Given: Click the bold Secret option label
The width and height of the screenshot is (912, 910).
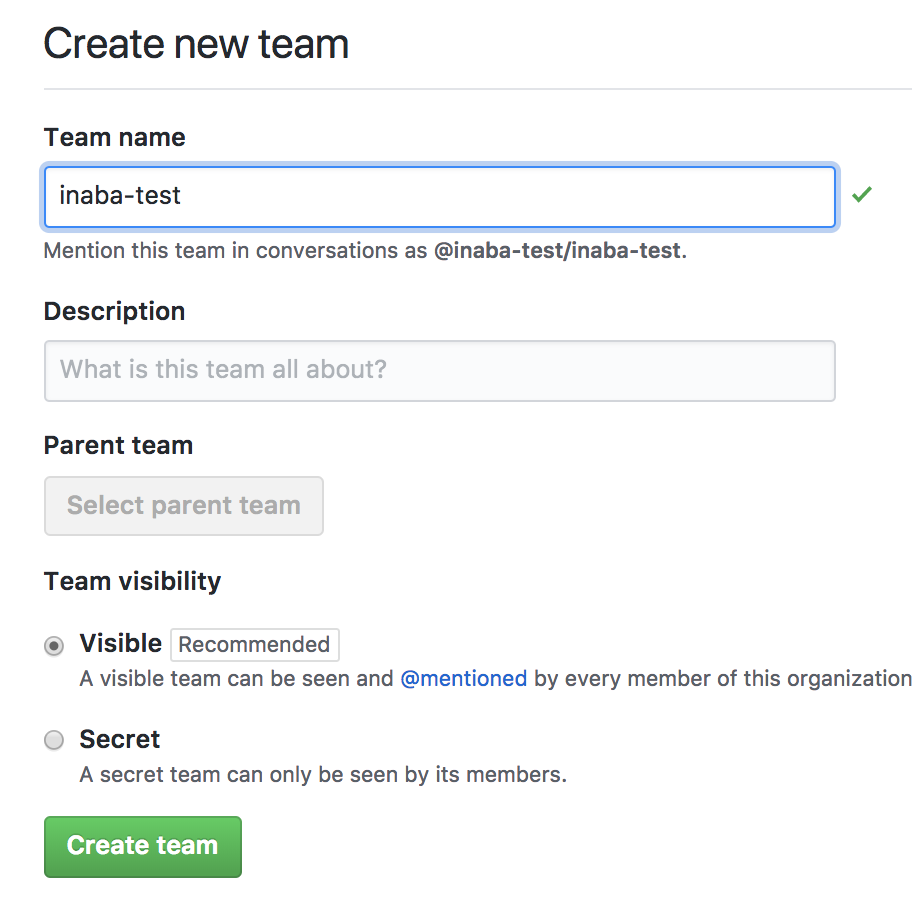Looking at the screenshot, I should coord(120,739).
